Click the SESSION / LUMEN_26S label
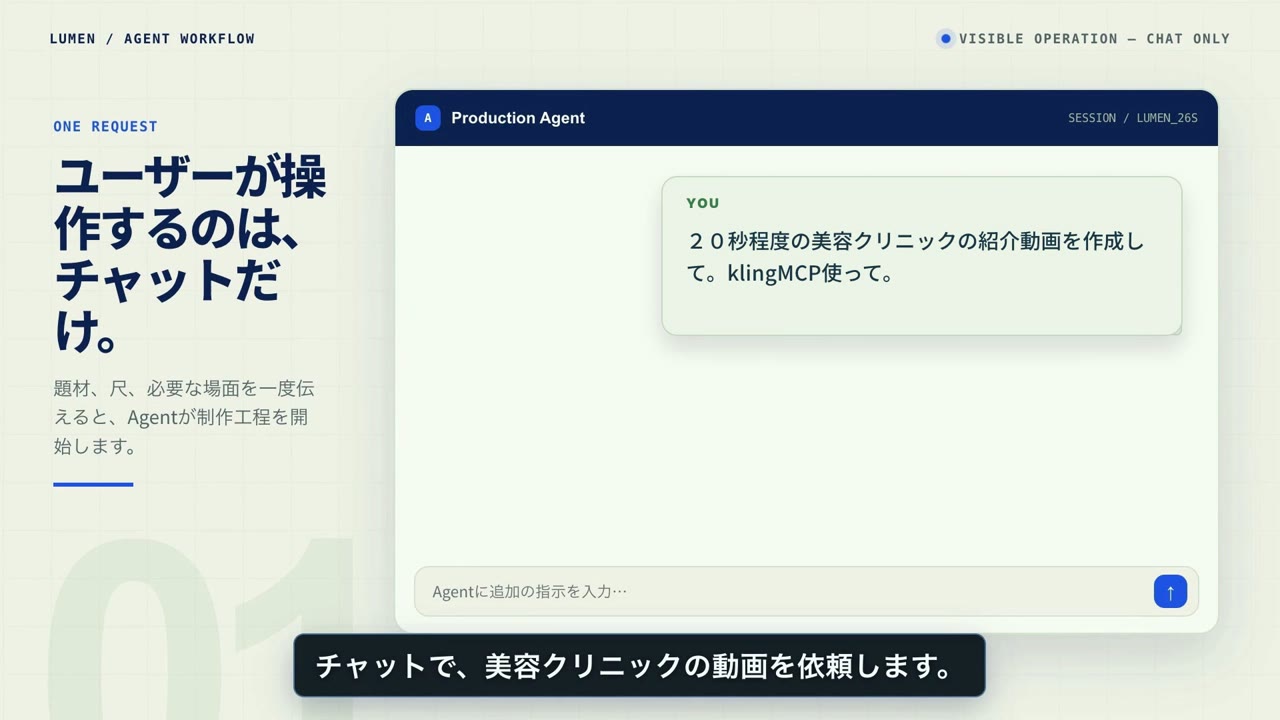The height and width of the screenshot is (720, 1280). 1133,118
